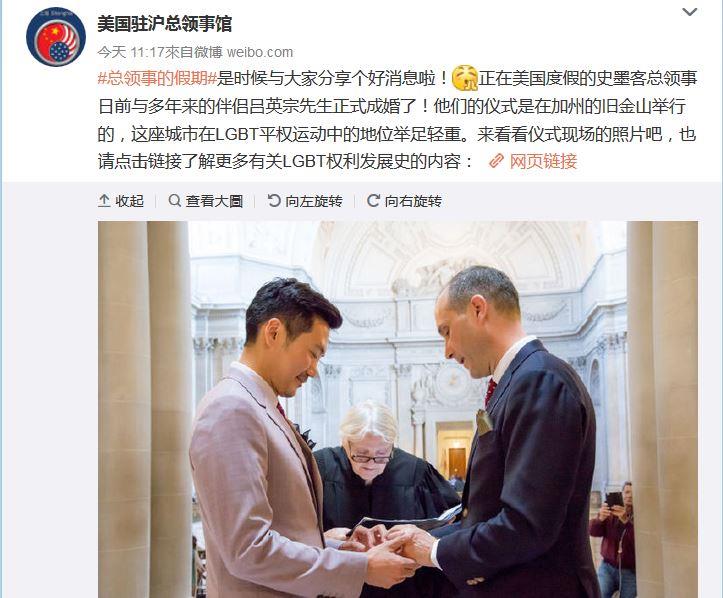Click the post timestamp 今天 11:17

(x=131, y=52)
